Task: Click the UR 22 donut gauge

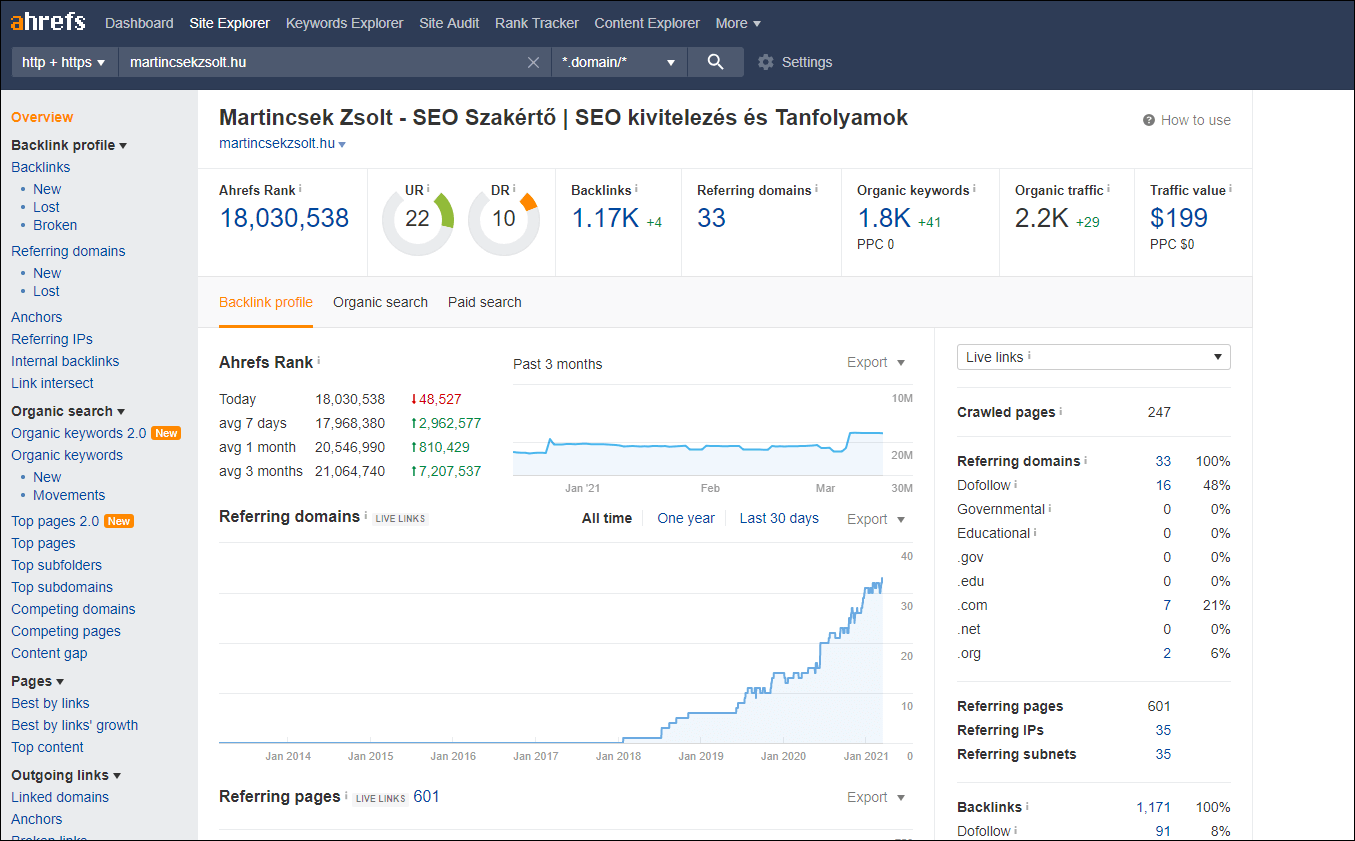Action: [x=417, y=218]
